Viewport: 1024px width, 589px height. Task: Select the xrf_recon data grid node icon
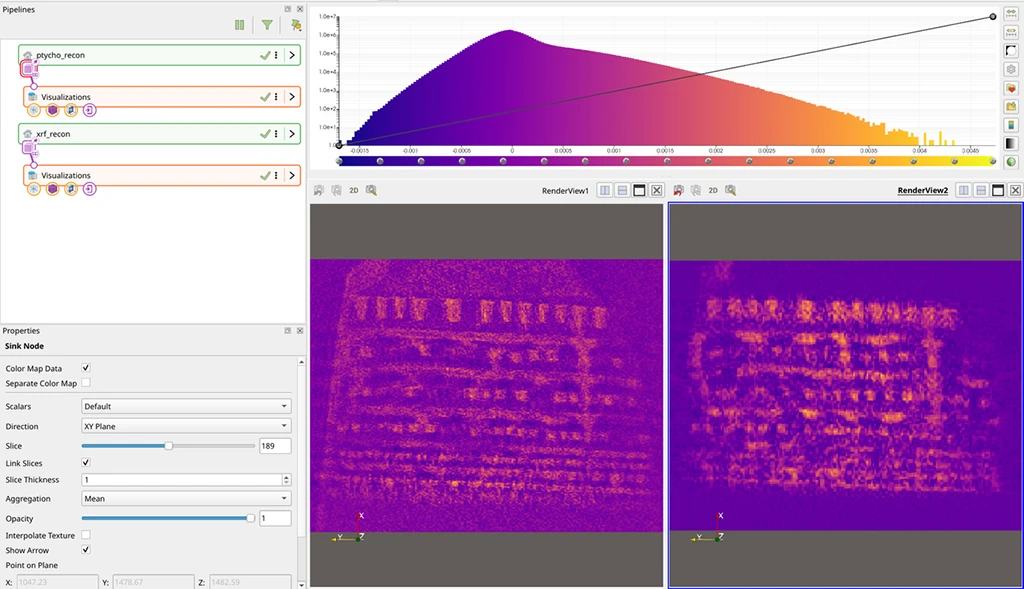coord(29,148)
